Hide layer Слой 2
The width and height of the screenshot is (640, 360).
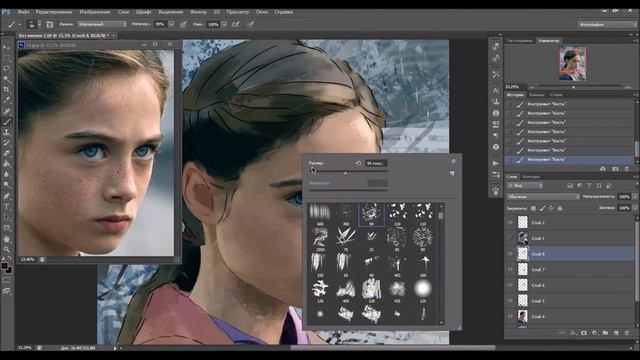(x=510, y=222)
